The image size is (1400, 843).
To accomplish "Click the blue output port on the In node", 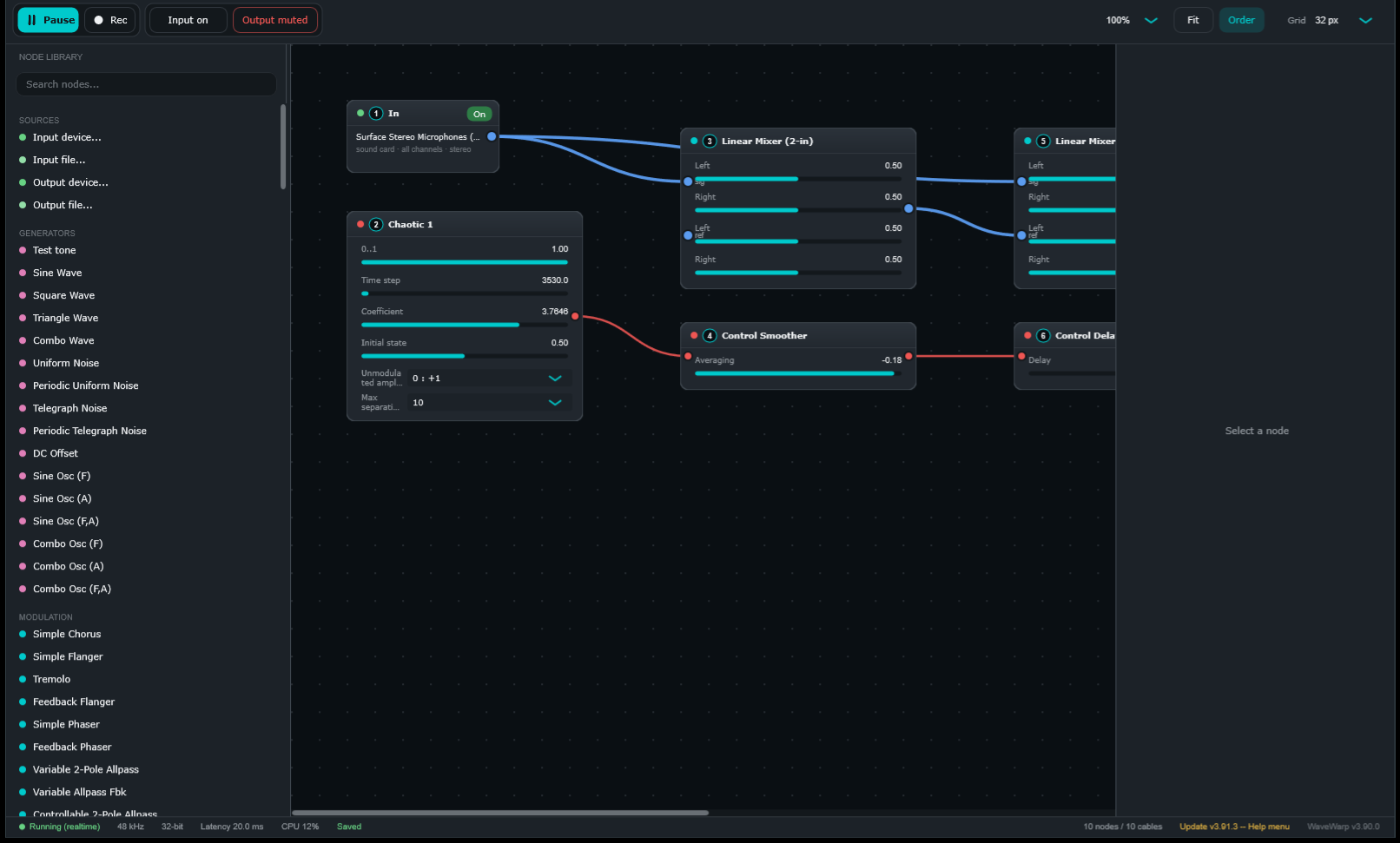I will tap(492, 136).
